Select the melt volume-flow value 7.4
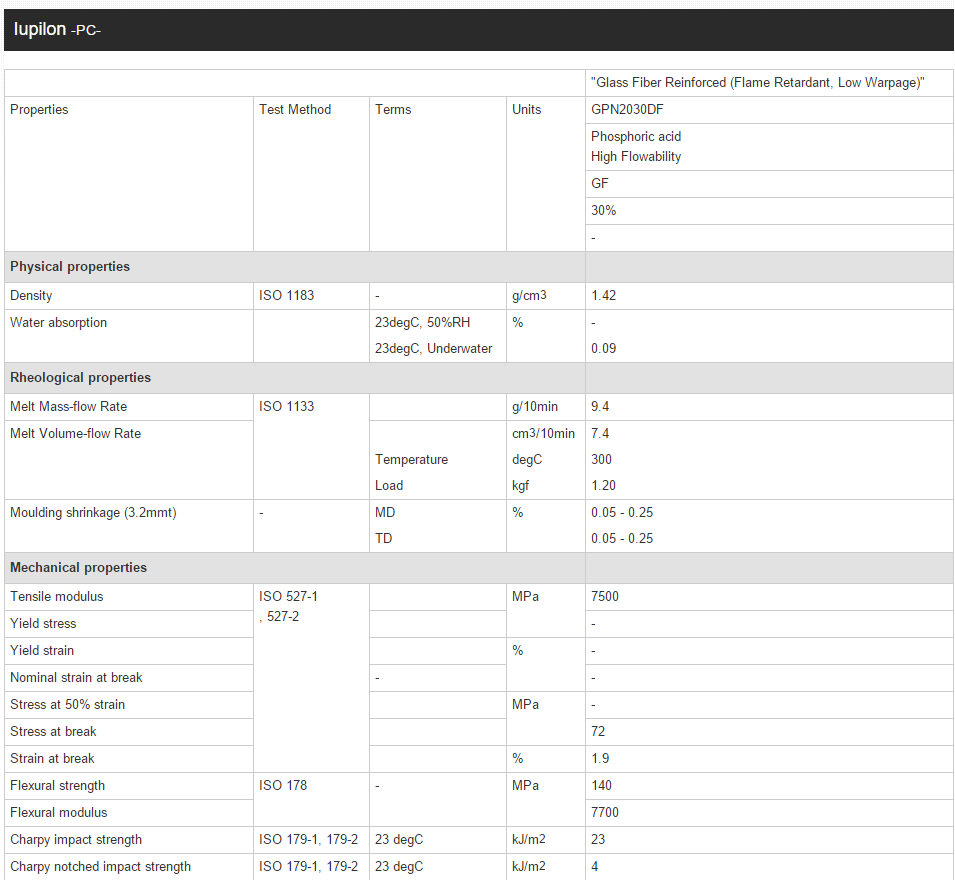955x880 pixels. click(x=599, y=434)
